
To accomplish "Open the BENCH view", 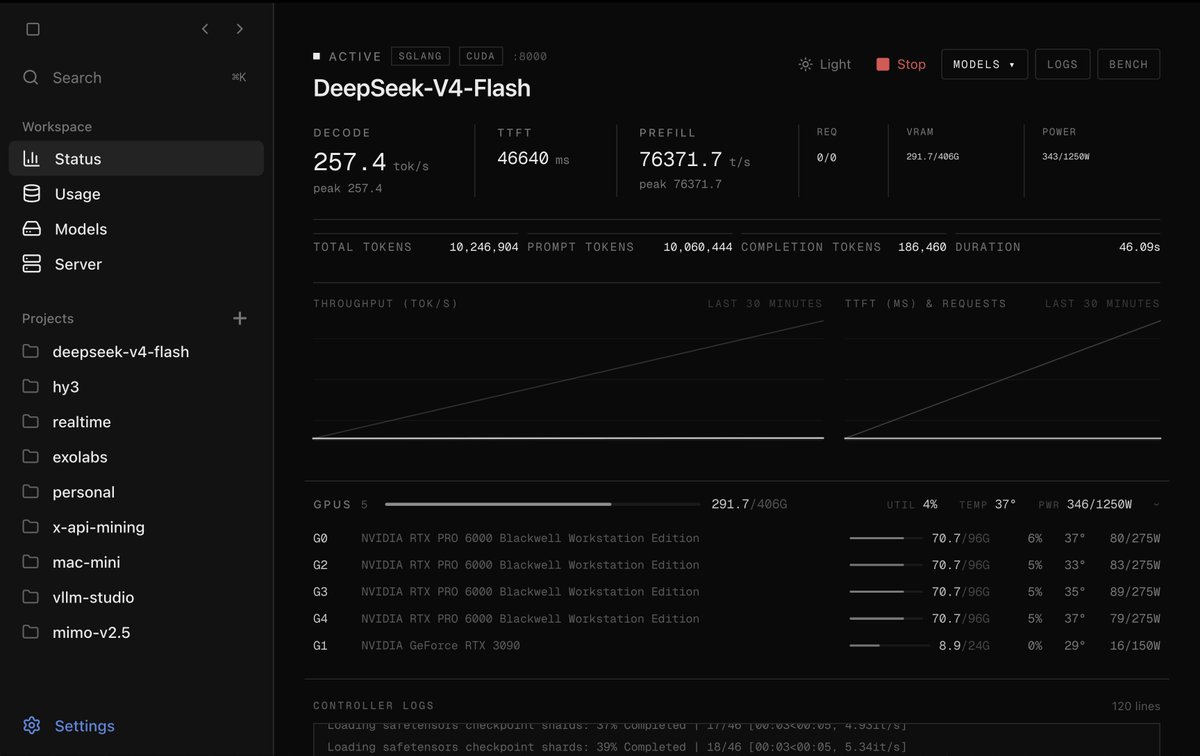I will [x=1129, y=64].
